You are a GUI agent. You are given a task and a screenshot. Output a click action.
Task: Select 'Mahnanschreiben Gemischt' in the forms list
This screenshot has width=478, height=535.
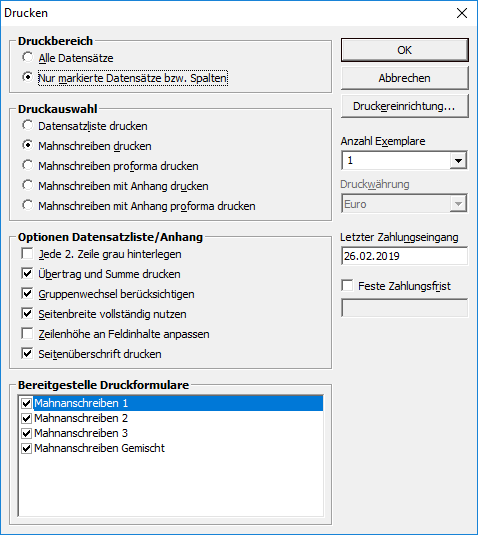point(99,448)
